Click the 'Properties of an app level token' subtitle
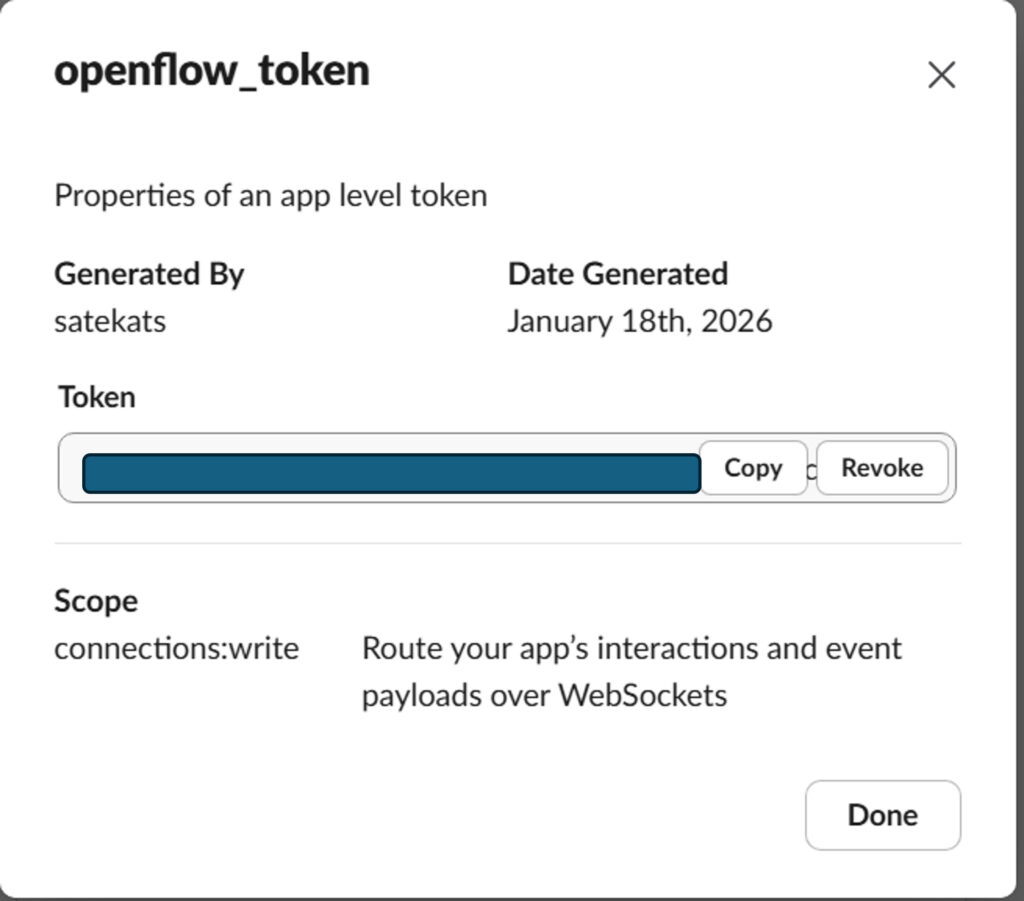The height and width of the screenshot is (901, 1024). point(270,195)
